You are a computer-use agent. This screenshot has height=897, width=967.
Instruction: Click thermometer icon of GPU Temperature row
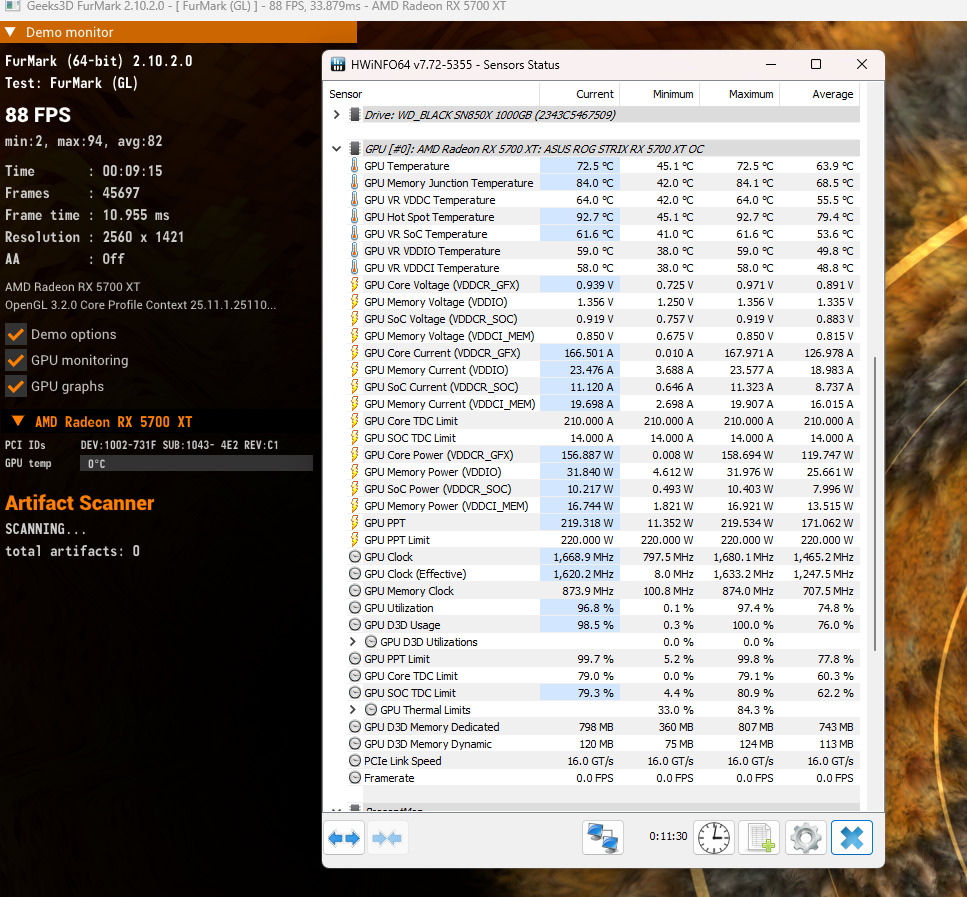pyautogui.click(x=355, y=165)
